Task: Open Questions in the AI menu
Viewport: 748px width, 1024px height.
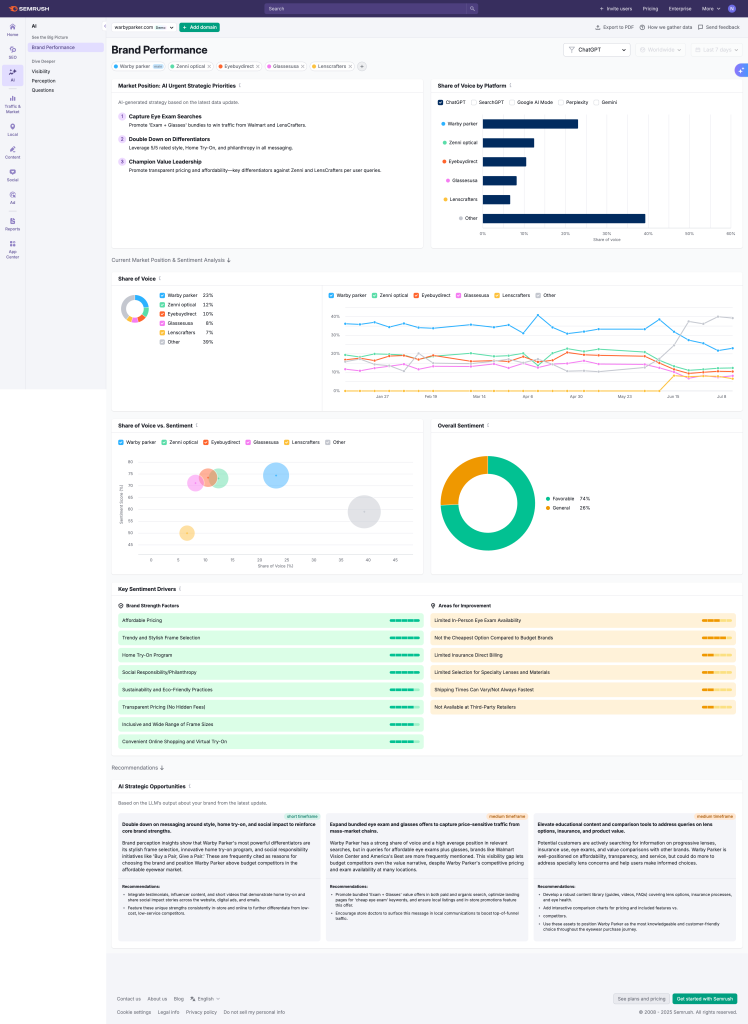Action: (43, 90)
